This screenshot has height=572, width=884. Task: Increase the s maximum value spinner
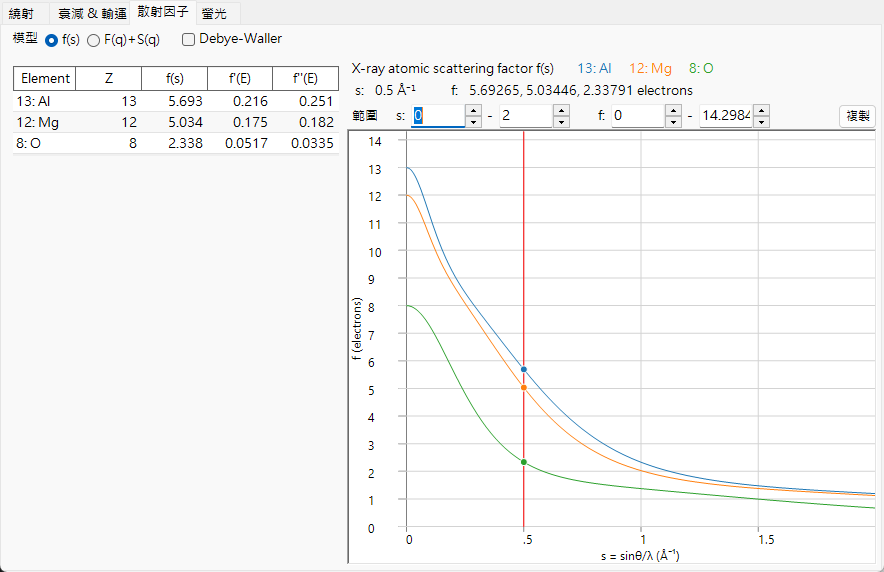561,110
